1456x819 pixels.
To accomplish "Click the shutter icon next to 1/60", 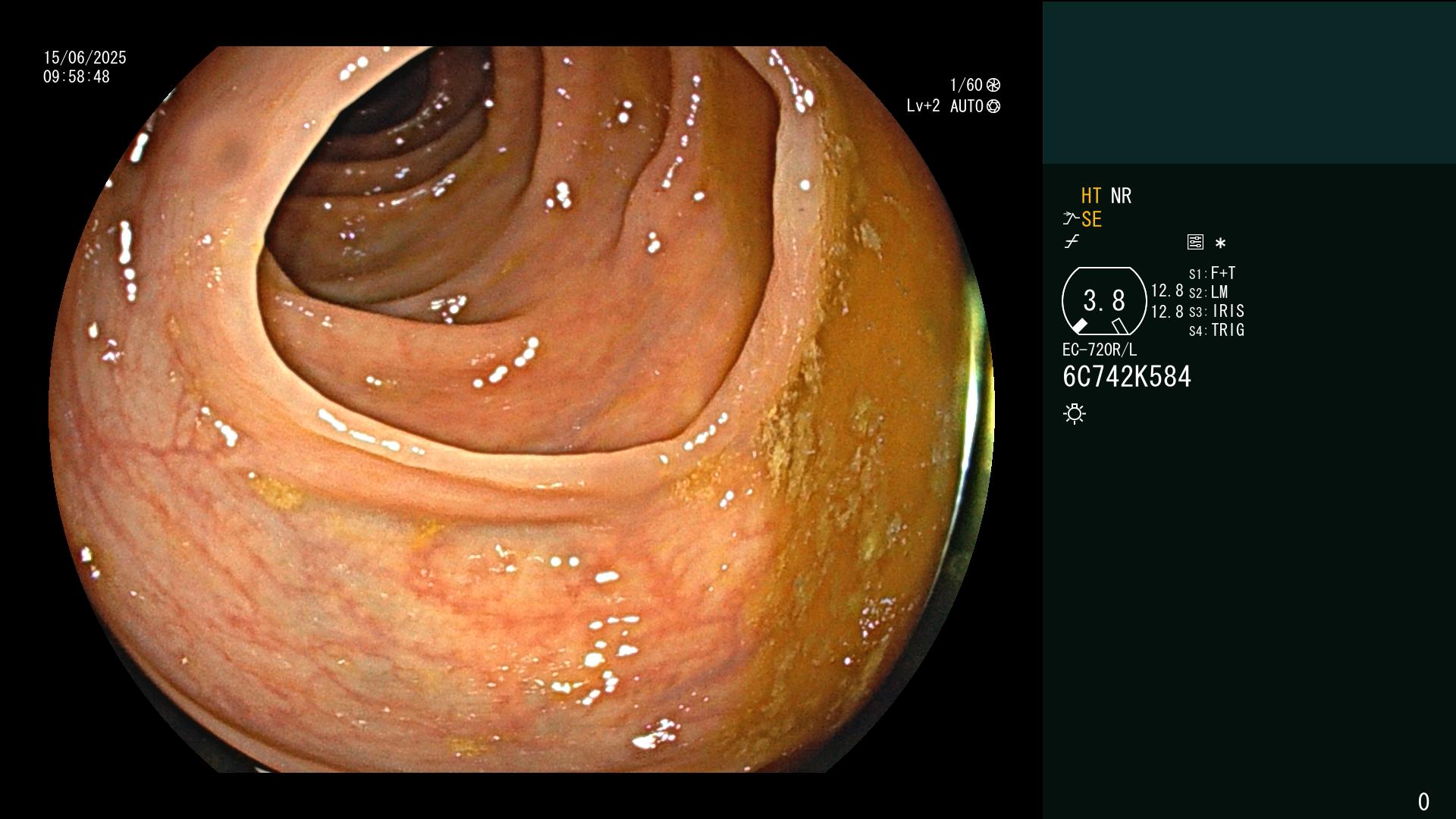I will coord(993,85).
